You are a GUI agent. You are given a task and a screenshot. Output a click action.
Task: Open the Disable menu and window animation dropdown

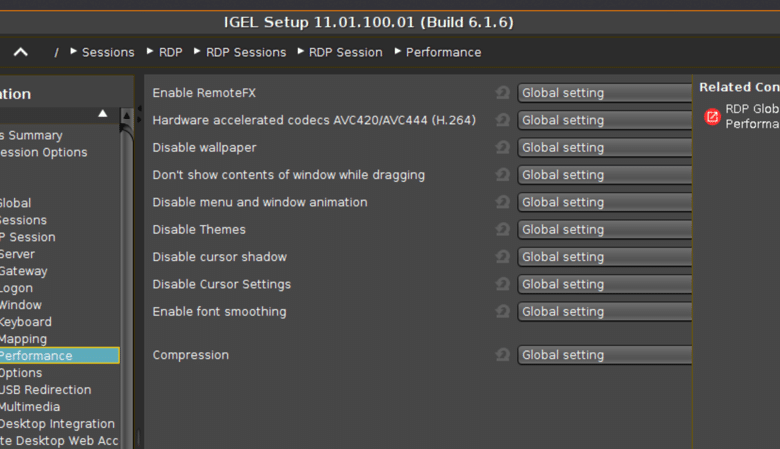click(604, 202)
